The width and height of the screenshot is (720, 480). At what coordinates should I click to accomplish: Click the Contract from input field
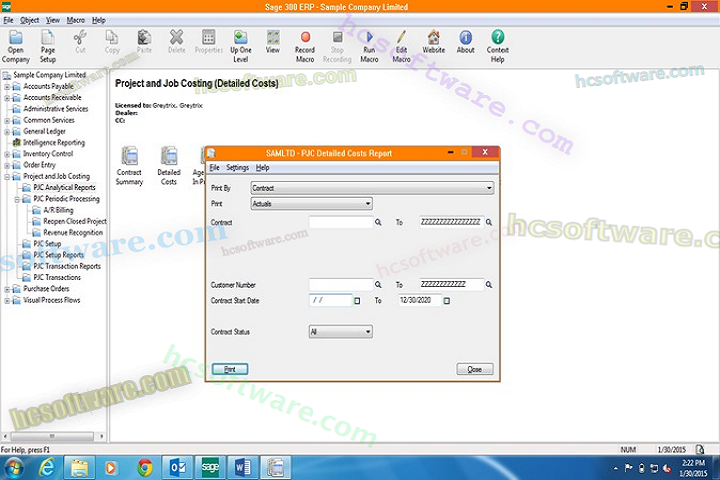(341, 222)
